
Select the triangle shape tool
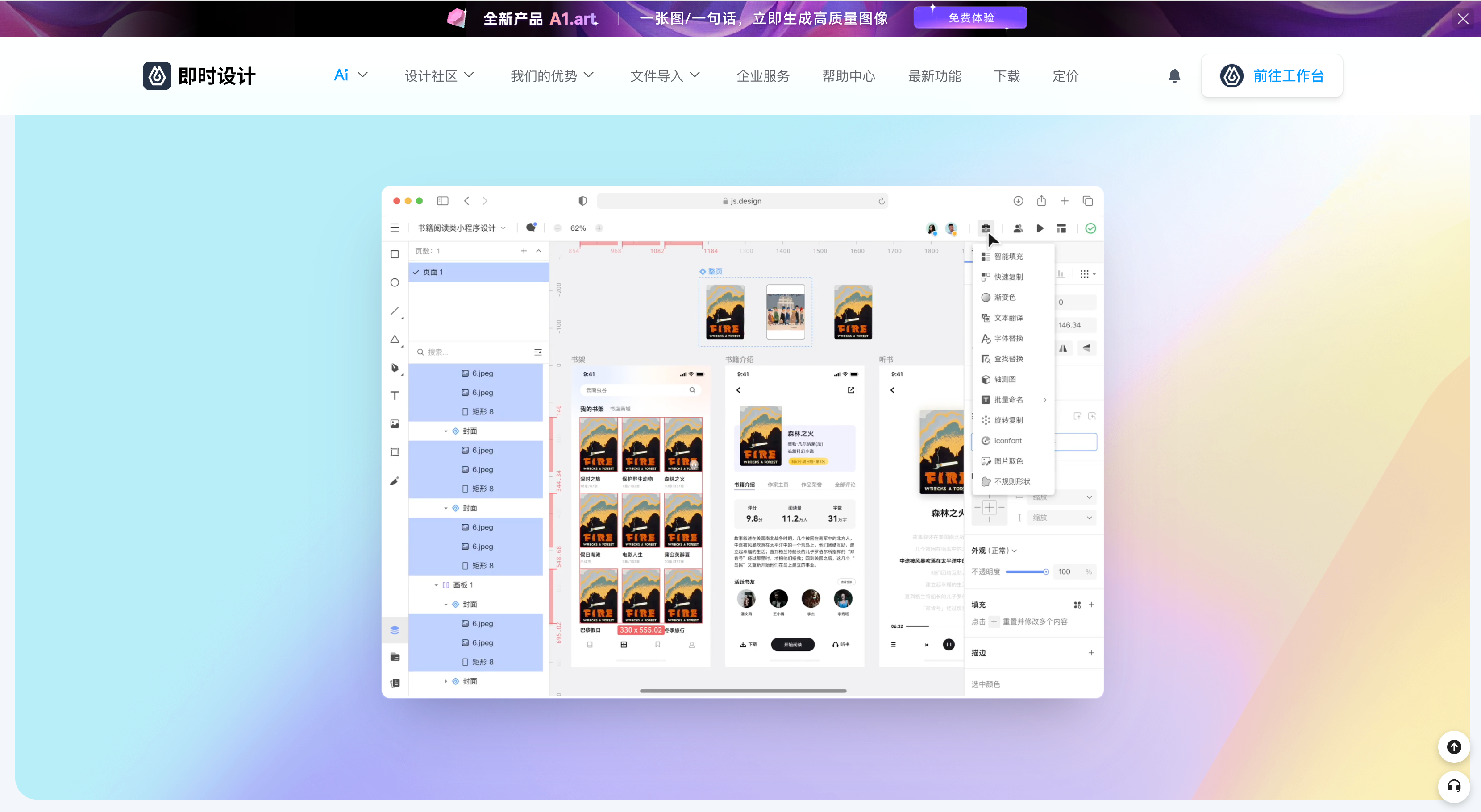point(395,339)
